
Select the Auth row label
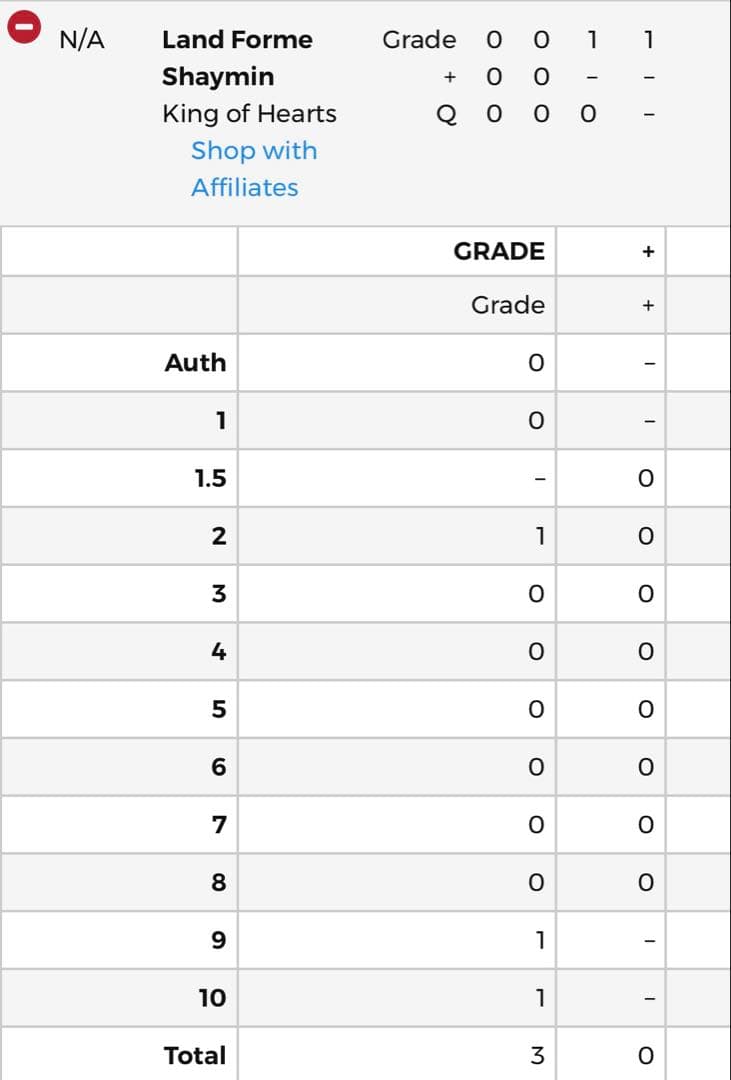click(x=195, y=362)
